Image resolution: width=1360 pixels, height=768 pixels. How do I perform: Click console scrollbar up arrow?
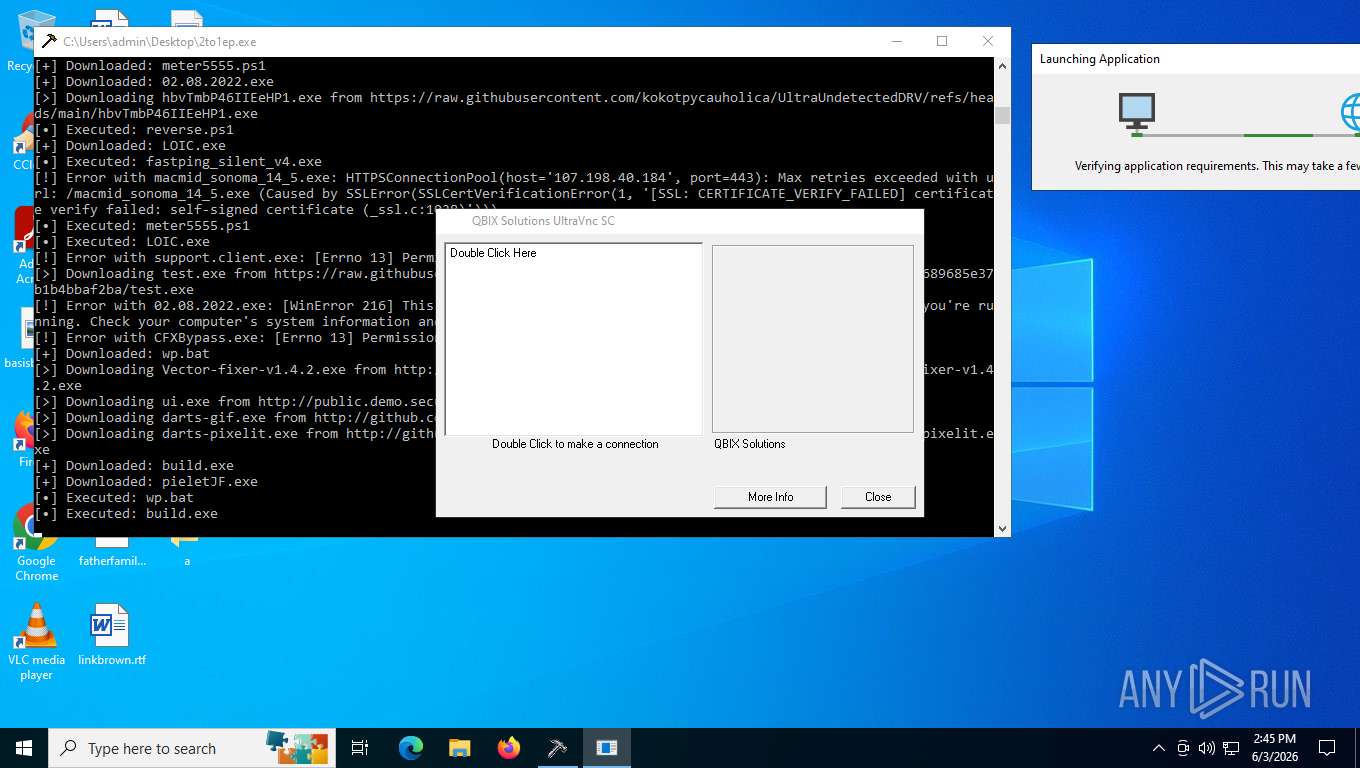point(1002,65)
